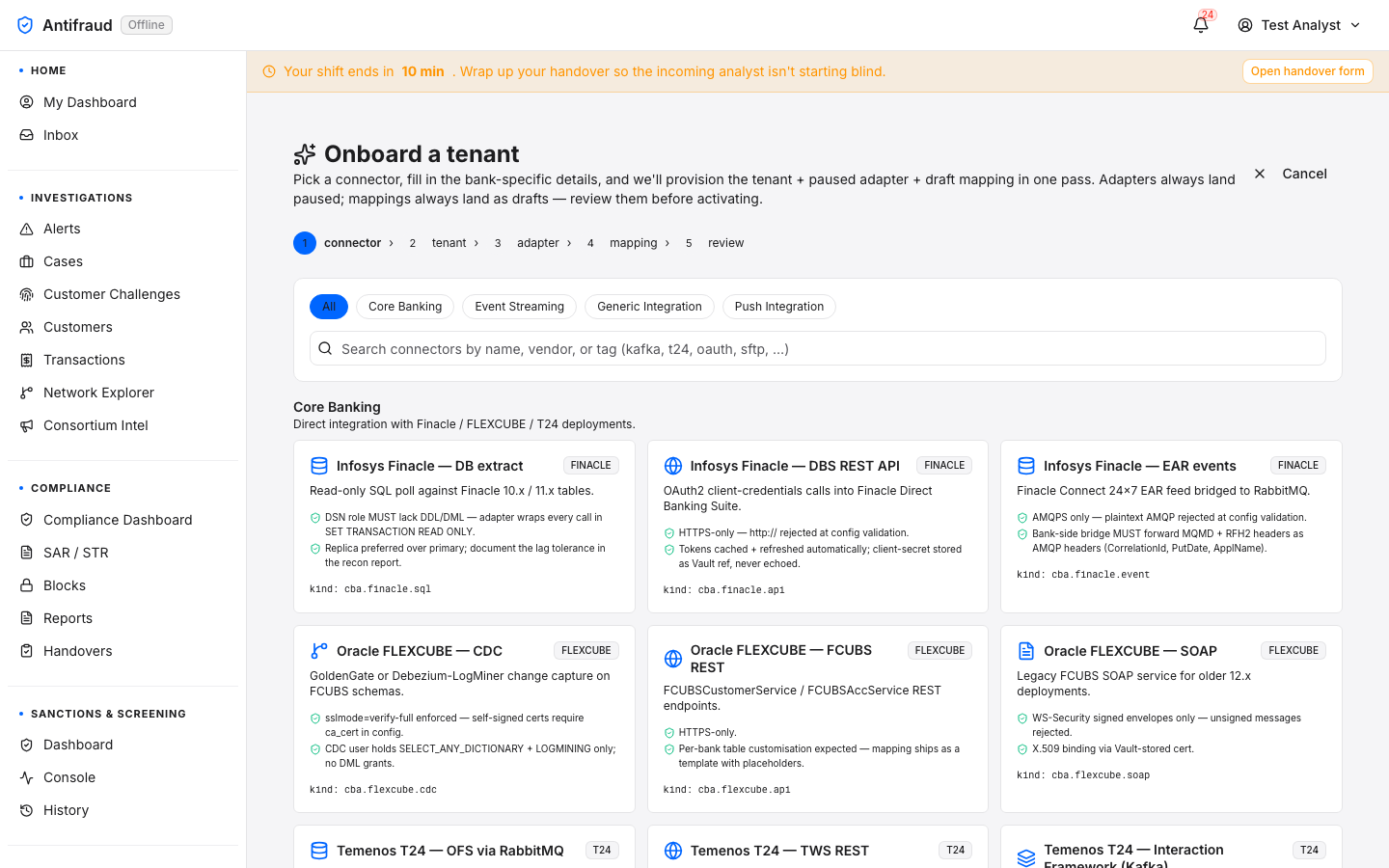Click the Handovers clipboard icon
The height and width of the screenshot is (868, 1389).
[x=27, y=651]
